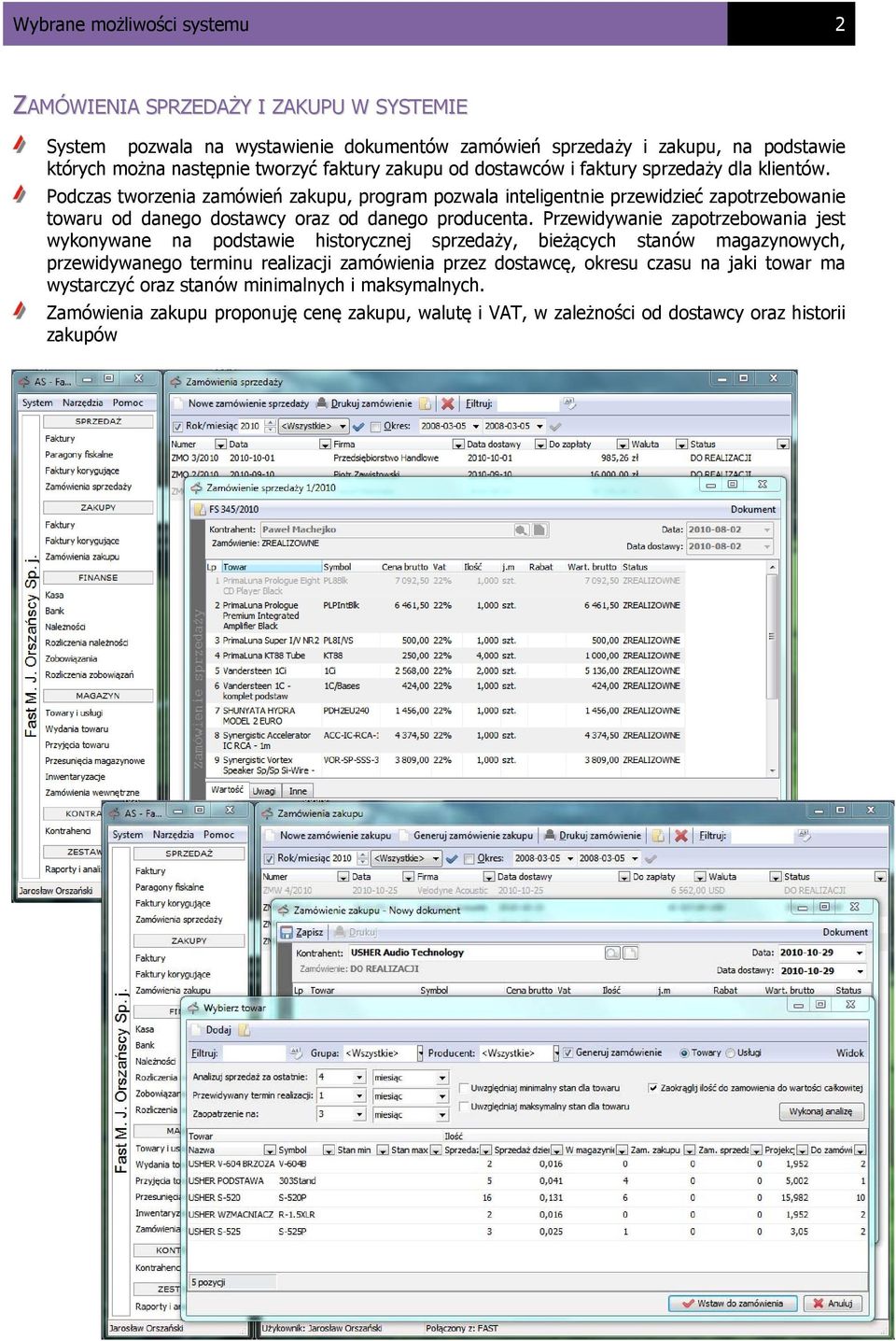Screen dimensions: 896x1341
Task: Toggle Rok/miesiąc checkbox in Zamówienia zakupu
Action: [x=269, y=858]
